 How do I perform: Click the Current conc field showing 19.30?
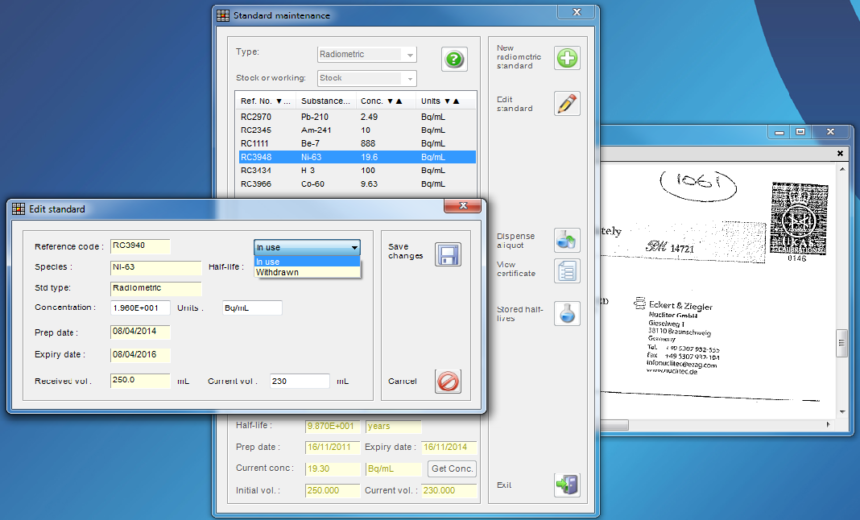click(x=332, y=469)
